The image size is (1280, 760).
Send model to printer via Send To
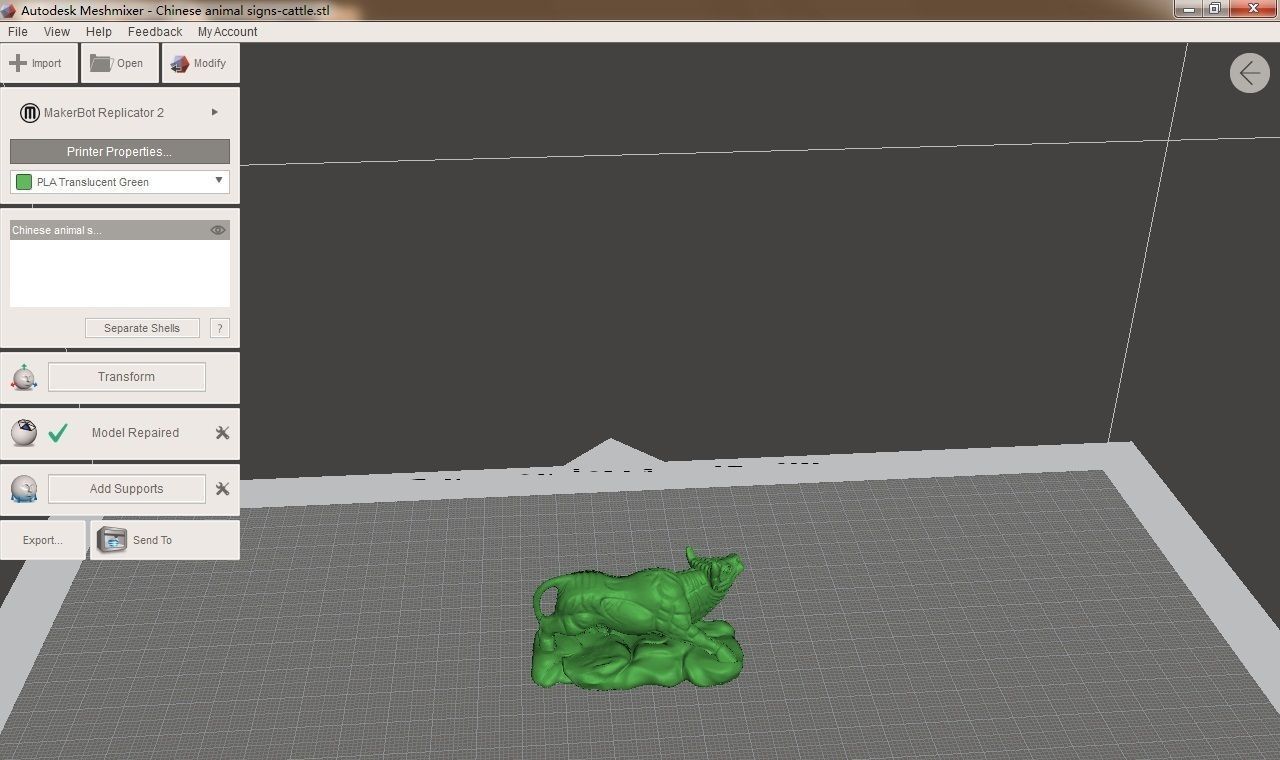(165, 540)
